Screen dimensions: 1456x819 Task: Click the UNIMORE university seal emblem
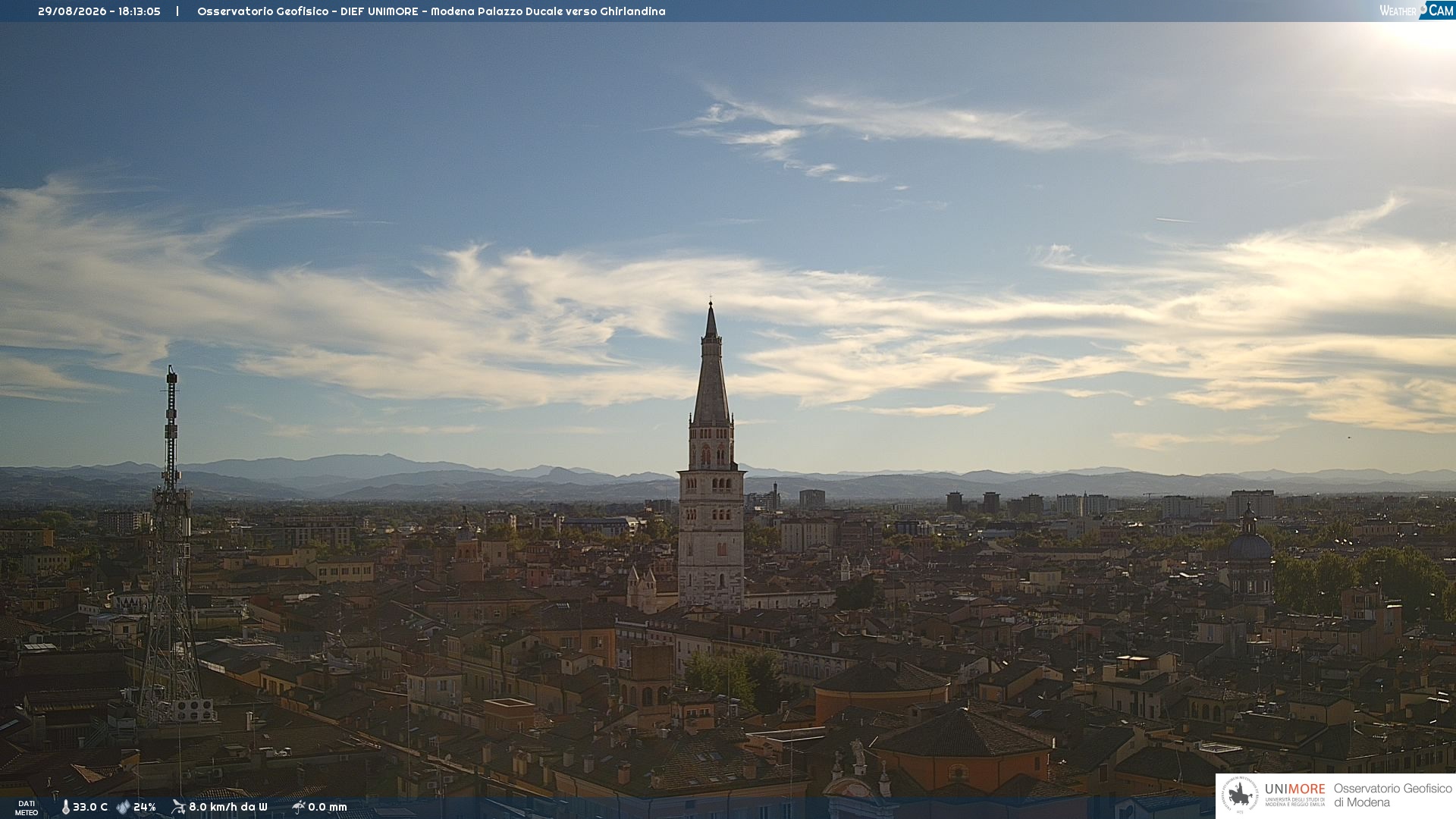1240,795
